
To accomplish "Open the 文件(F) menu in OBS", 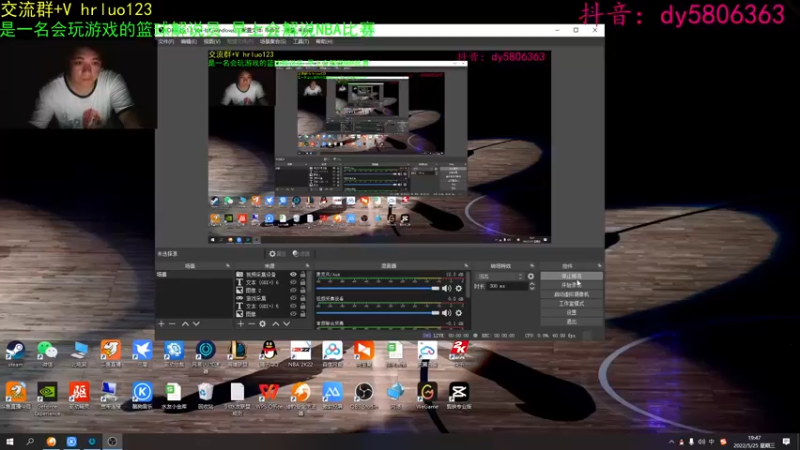I will 166,41.
